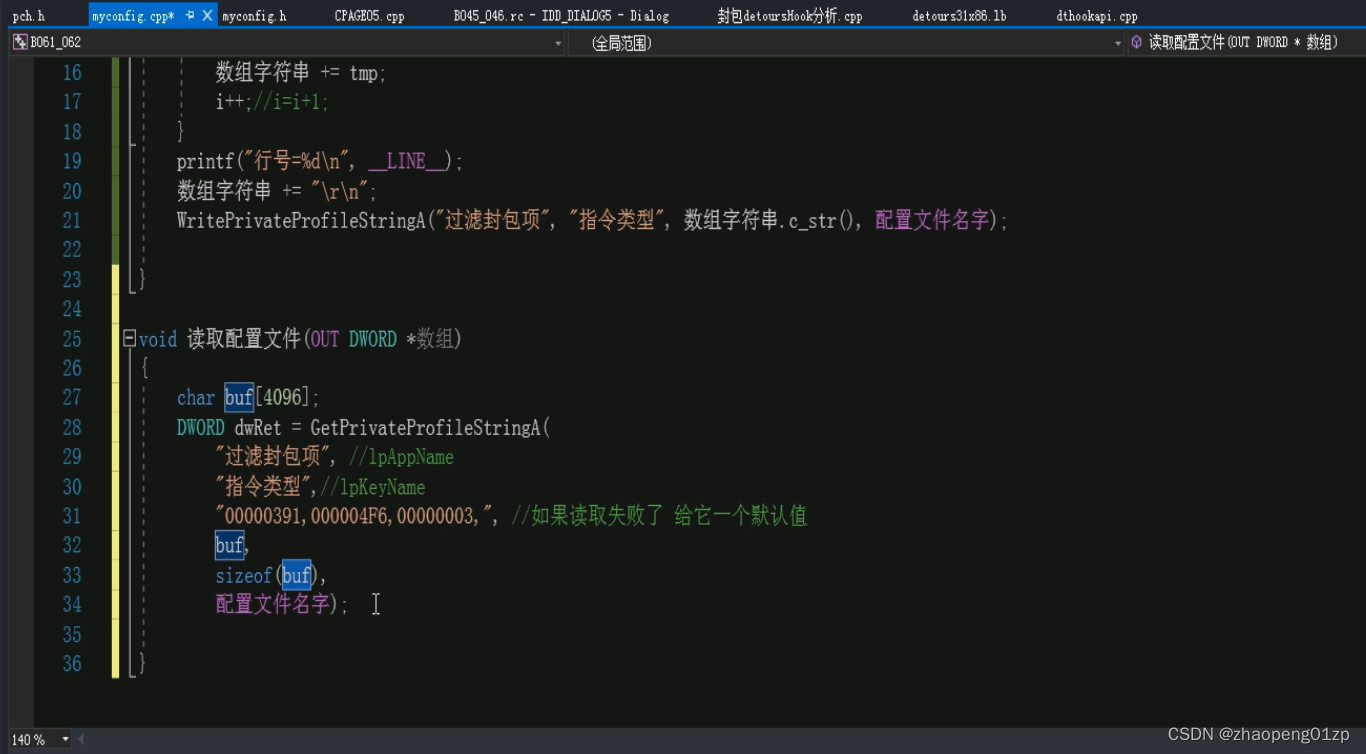Click the buf argument on line 32
This screenshot has width=1366, height=754.
[229, 546]
